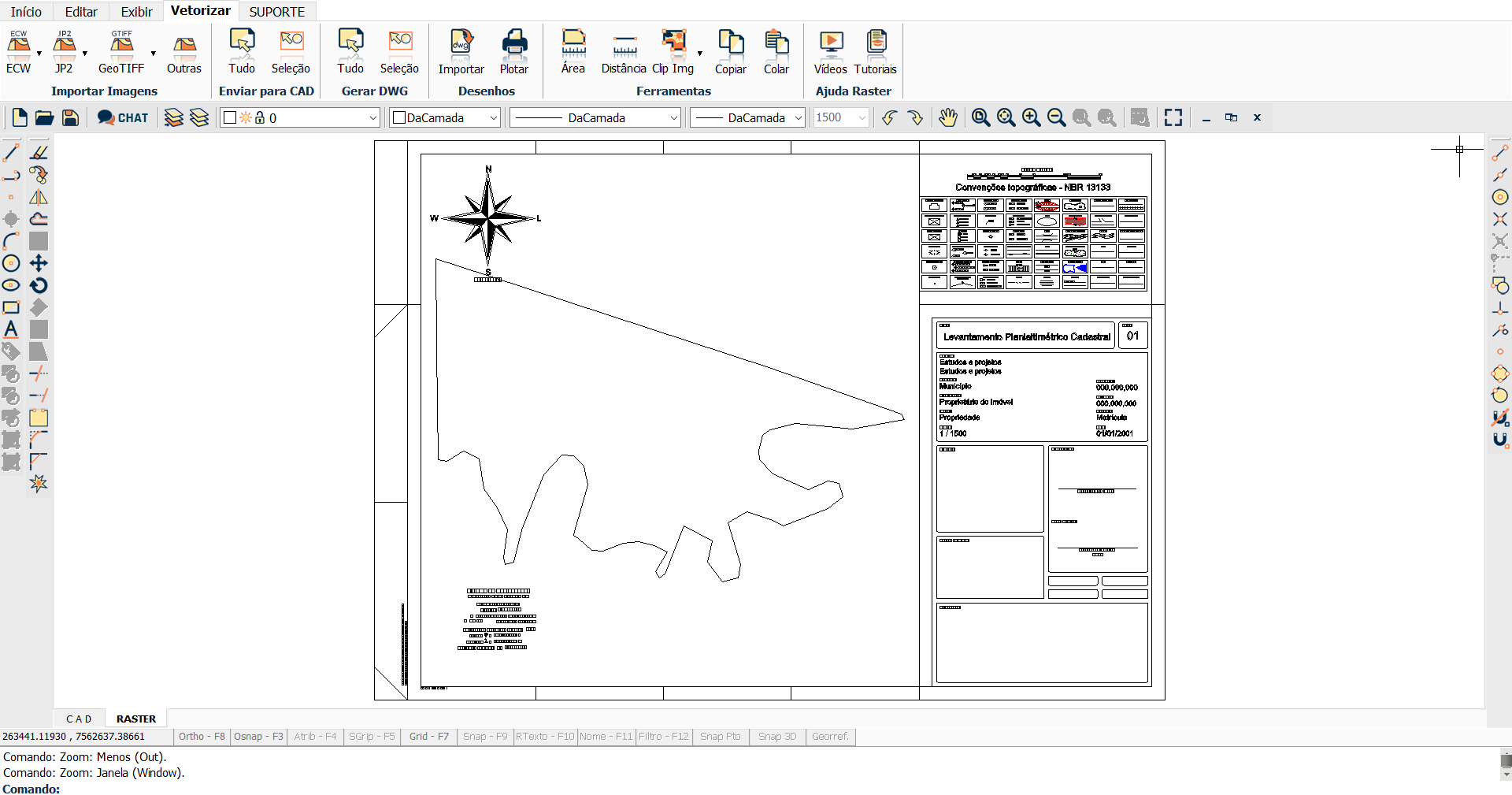Screen dimensions: 1512x795
Task: Toggle Grid - F7 display
Action: pos(428,737)
